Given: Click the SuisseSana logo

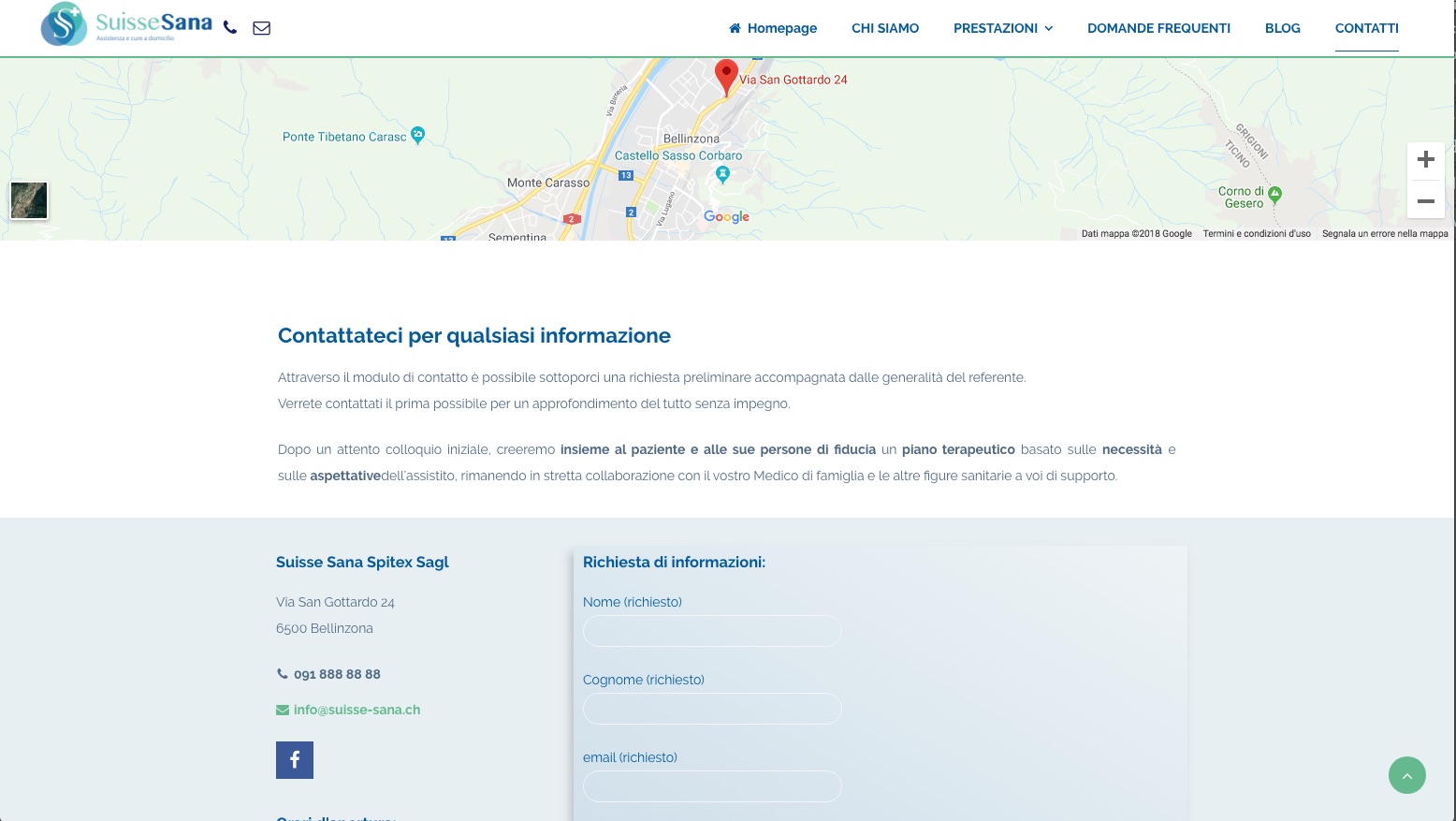Looking at the screenshot, I should [x=127, y=24].
